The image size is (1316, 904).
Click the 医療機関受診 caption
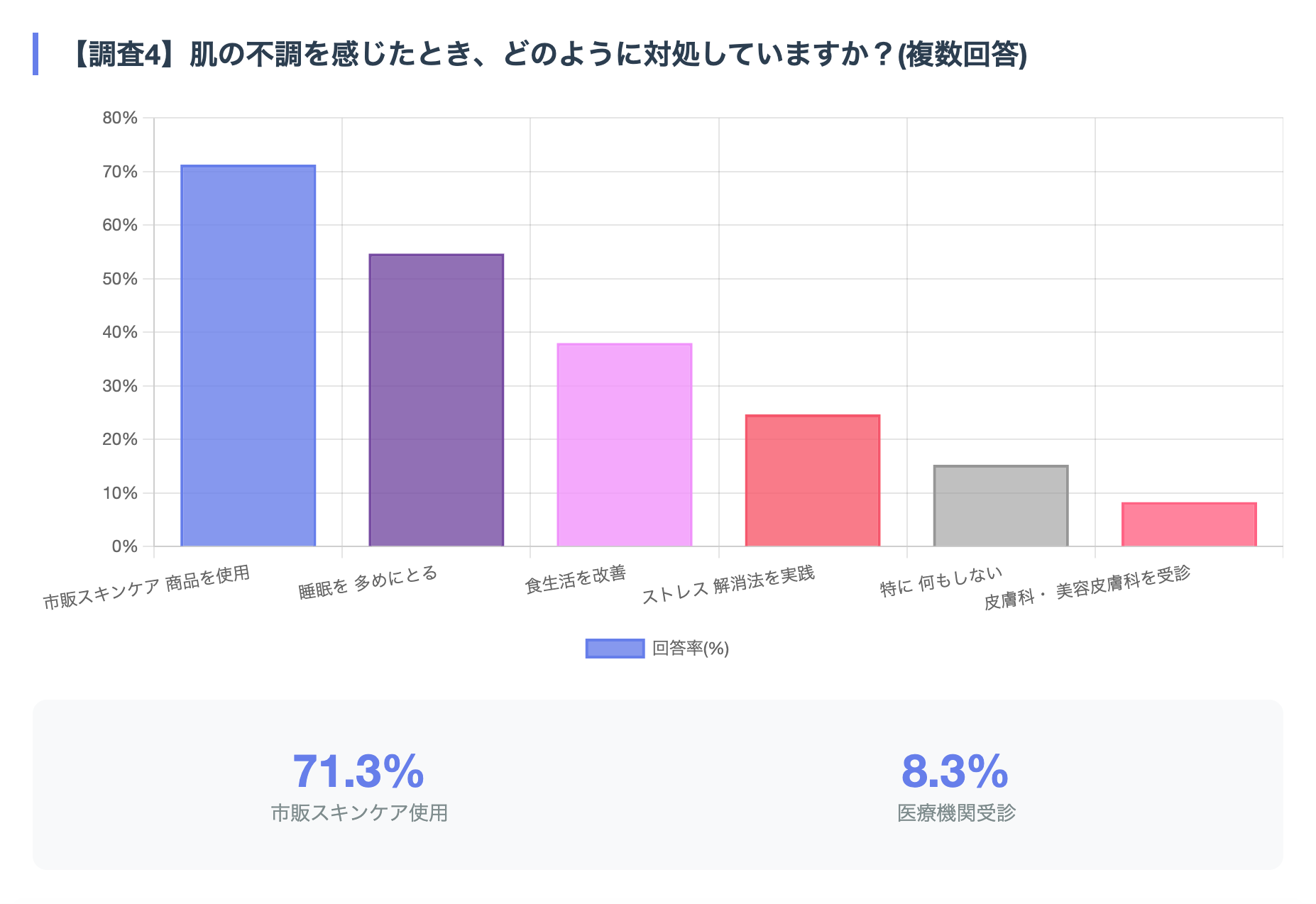tap(956, 812)
